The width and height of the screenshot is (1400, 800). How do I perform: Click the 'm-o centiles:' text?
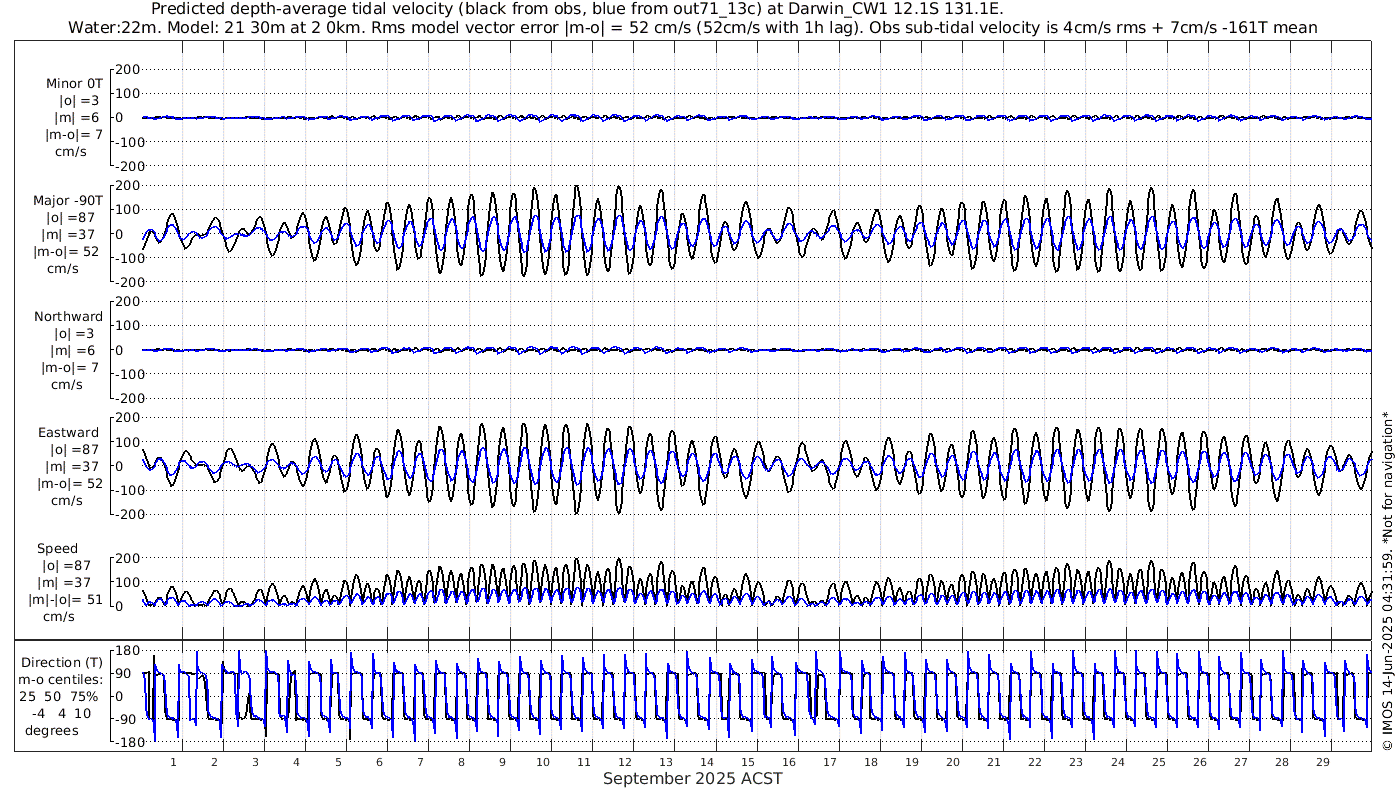tap(60, 680)
